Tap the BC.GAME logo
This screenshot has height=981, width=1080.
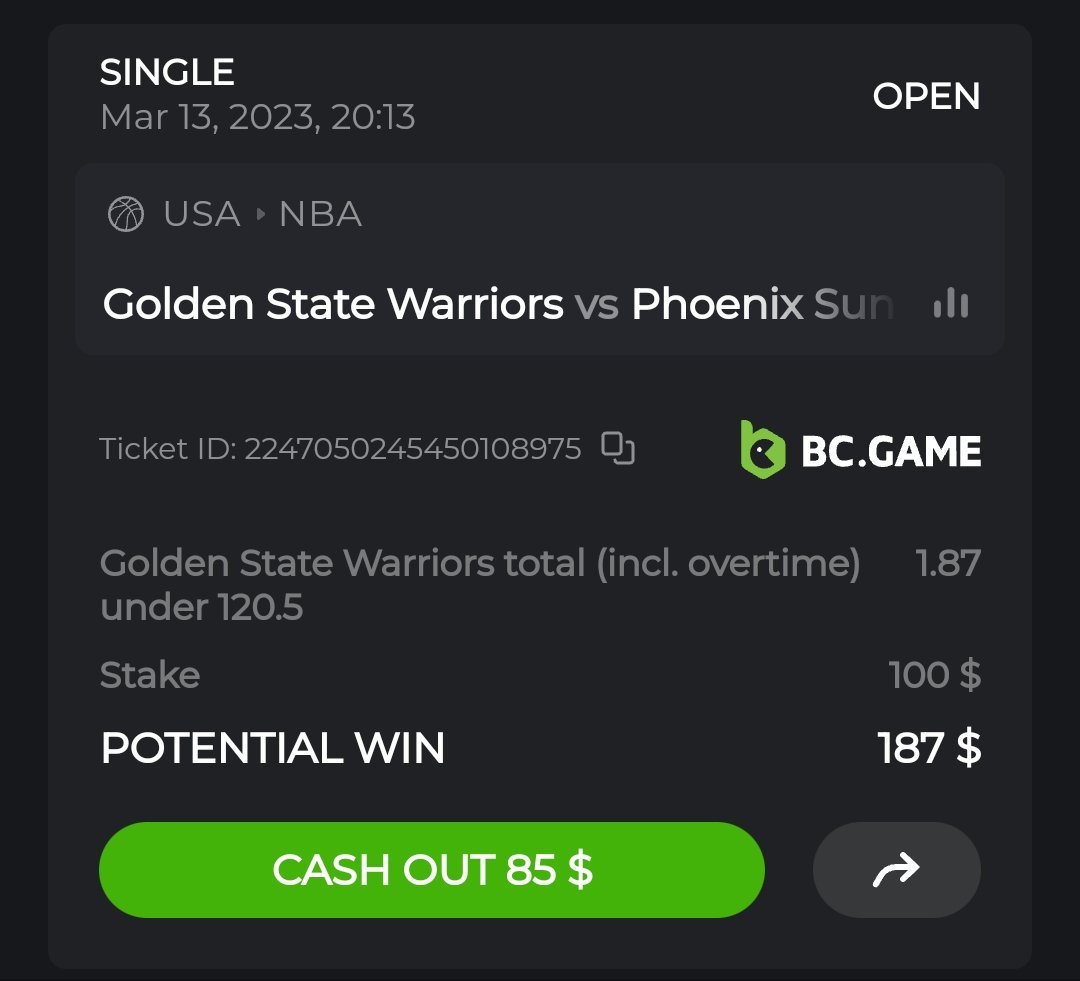coord(860,450)
